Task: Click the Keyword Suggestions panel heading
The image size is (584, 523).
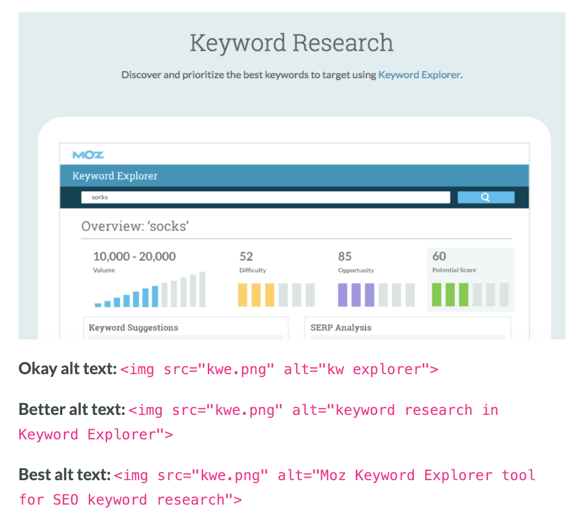Action: coord(133,327)
